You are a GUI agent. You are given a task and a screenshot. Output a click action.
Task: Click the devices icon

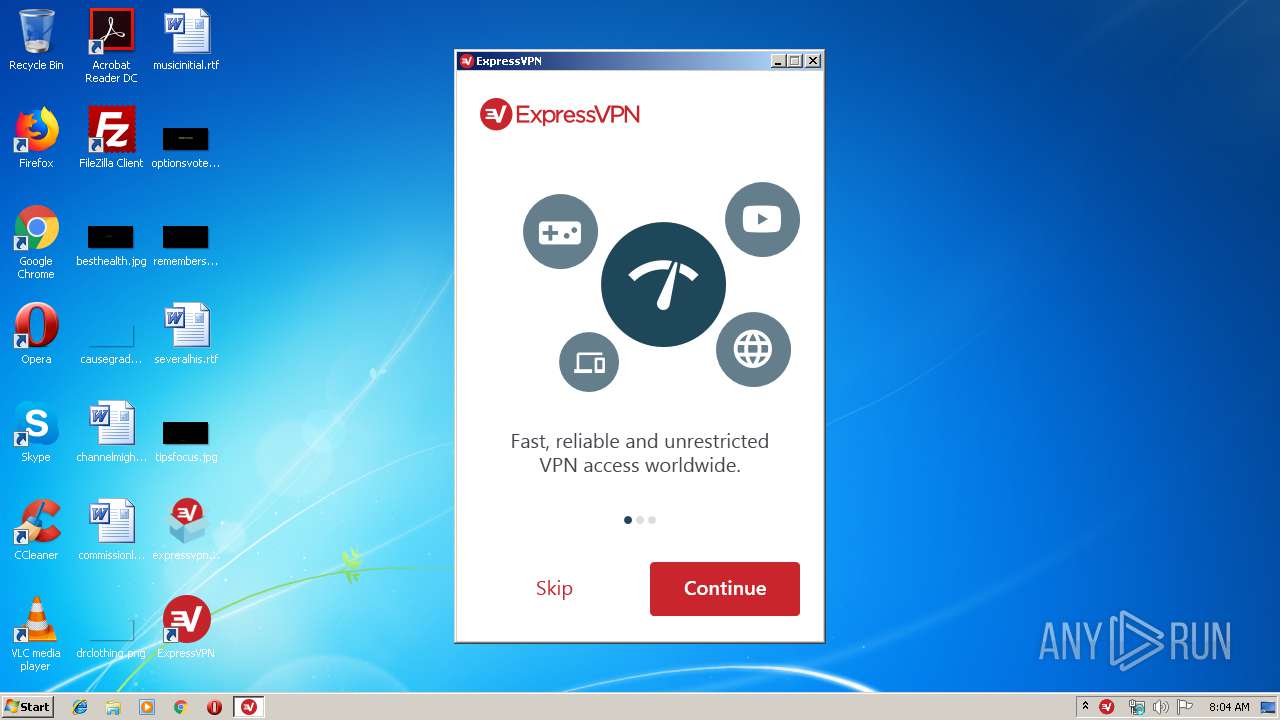[589, 362]
